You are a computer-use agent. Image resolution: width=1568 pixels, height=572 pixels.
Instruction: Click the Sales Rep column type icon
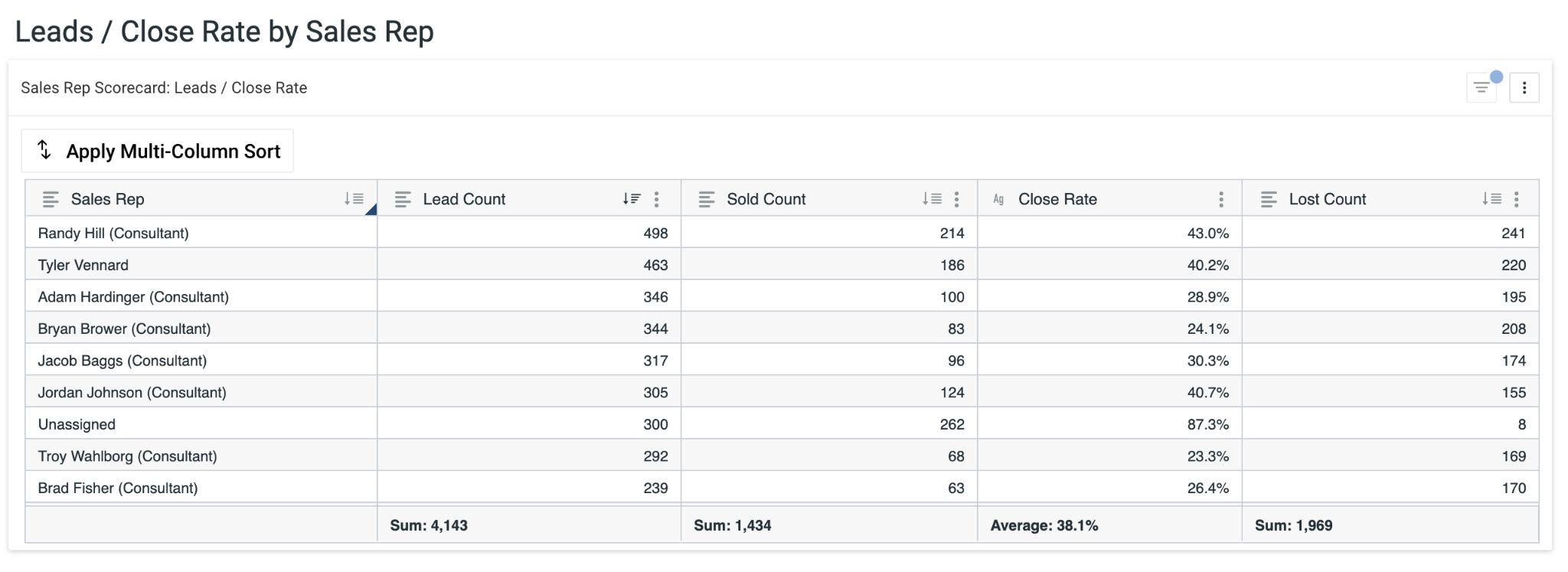51,199
